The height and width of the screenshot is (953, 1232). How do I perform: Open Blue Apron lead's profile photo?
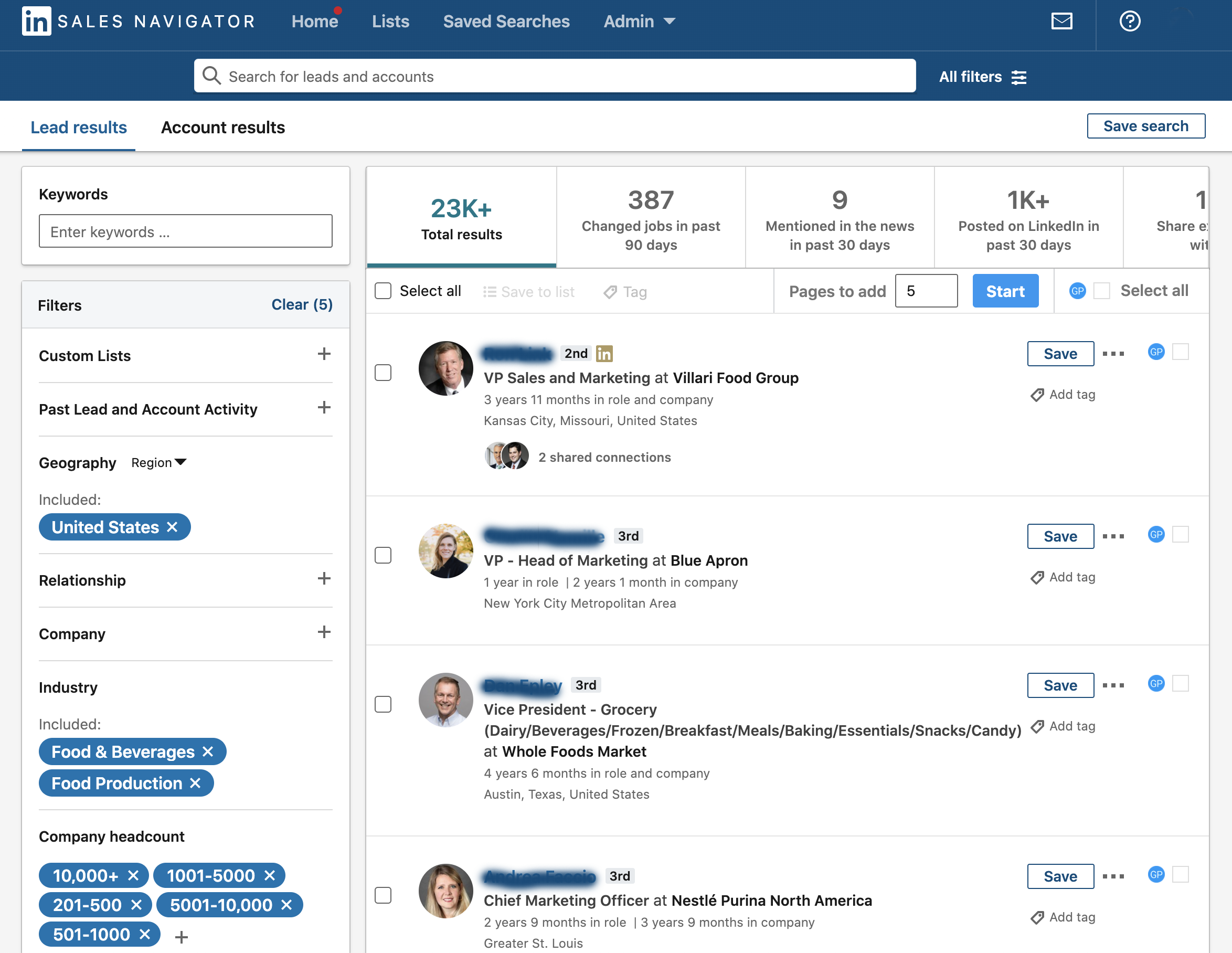point(445,550)
